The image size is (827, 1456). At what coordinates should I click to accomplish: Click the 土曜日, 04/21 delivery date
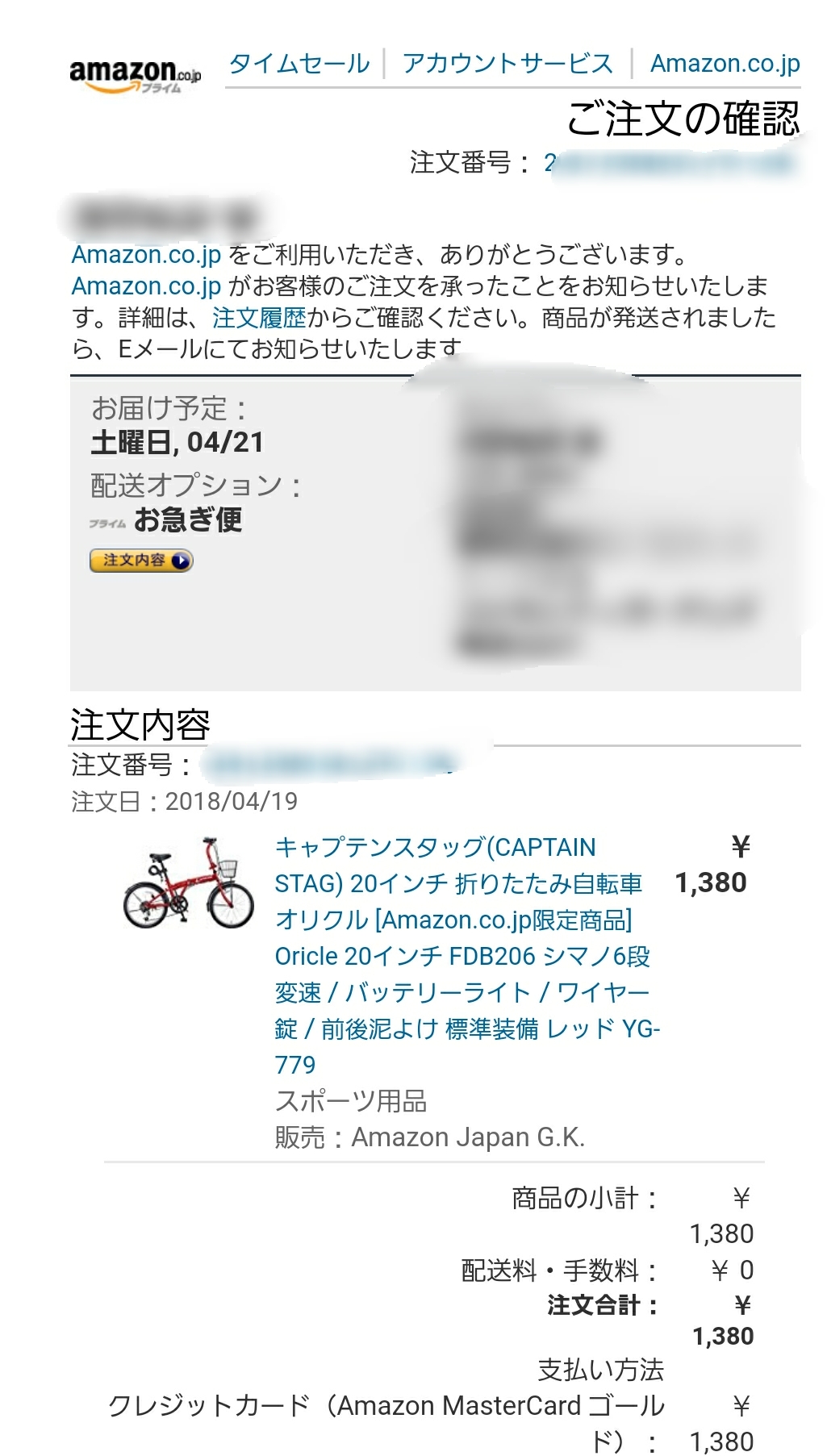(178, 442)
